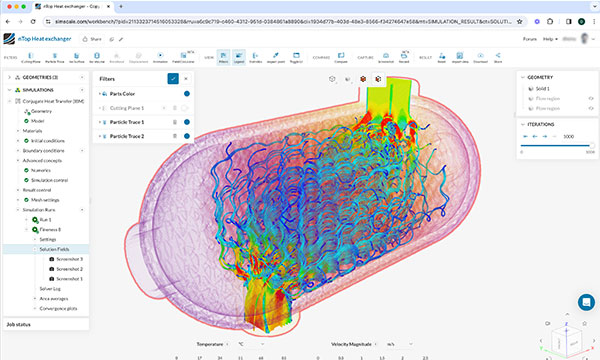Select the rightmost orange cube render mode
This screenshot has height=360, width=600.
coord(378,79)
